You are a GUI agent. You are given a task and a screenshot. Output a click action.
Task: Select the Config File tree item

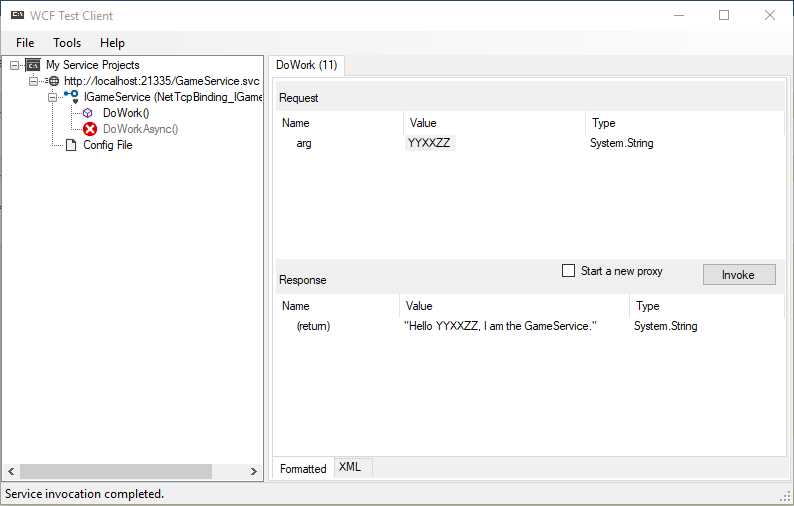click(107, 145)
